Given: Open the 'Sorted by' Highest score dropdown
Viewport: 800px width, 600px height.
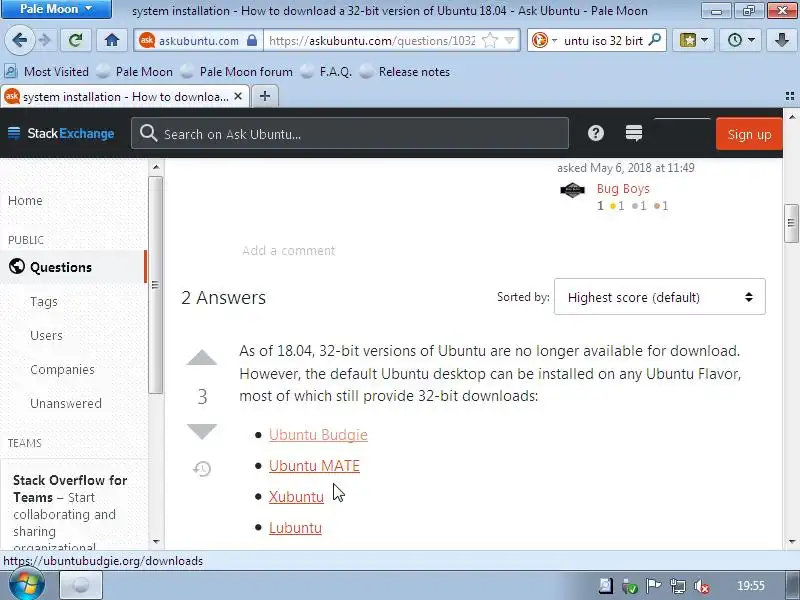Looking at the screenshot, I should coord(659,297).
